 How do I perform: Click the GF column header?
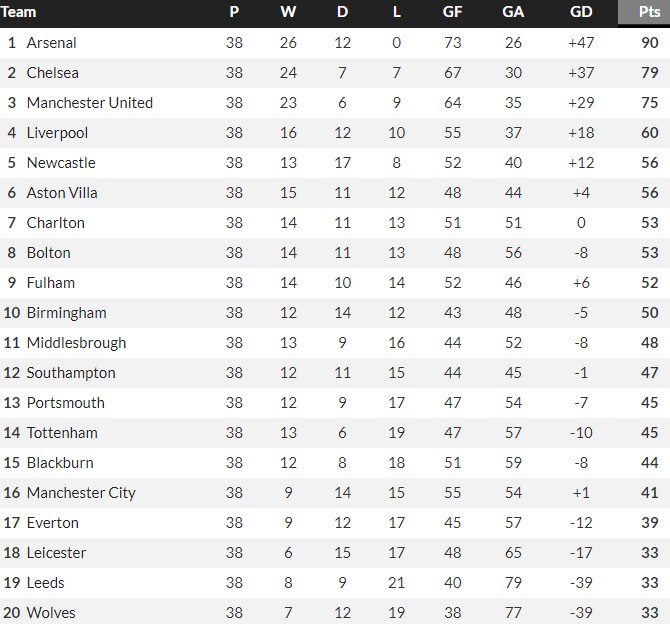[452, 12]
